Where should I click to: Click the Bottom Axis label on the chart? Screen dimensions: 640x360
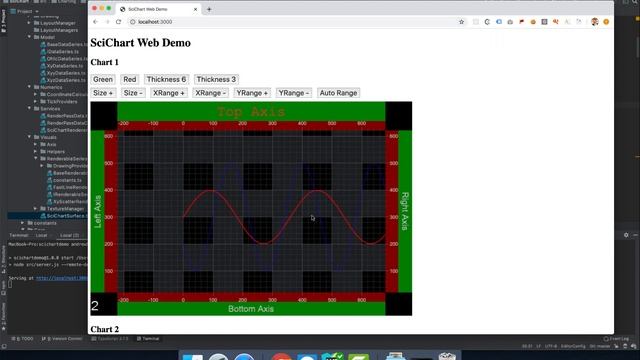[x=251, y=309]
